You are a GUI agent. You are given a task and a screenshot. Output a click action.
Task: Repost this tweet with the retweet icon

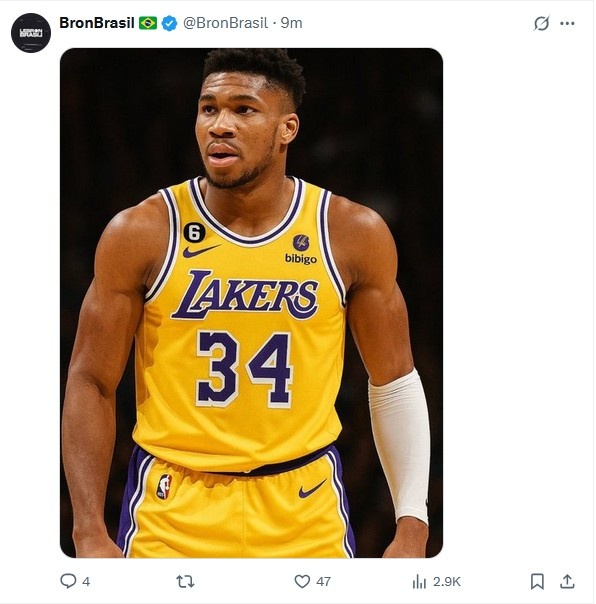tap(185, 581)
